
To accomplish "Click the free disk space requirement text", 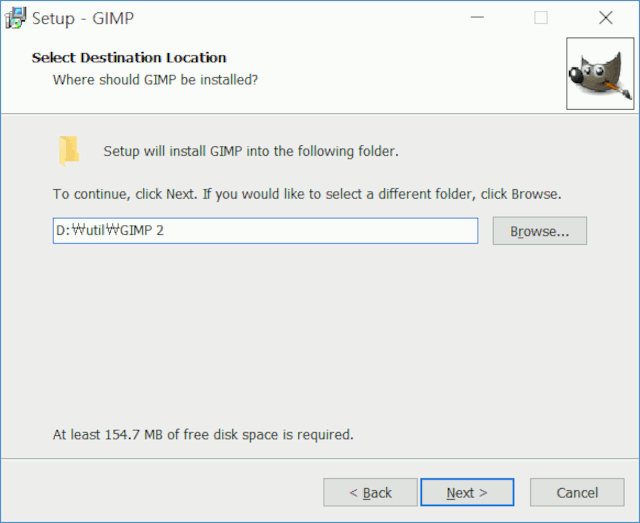I will pos(203,435).
